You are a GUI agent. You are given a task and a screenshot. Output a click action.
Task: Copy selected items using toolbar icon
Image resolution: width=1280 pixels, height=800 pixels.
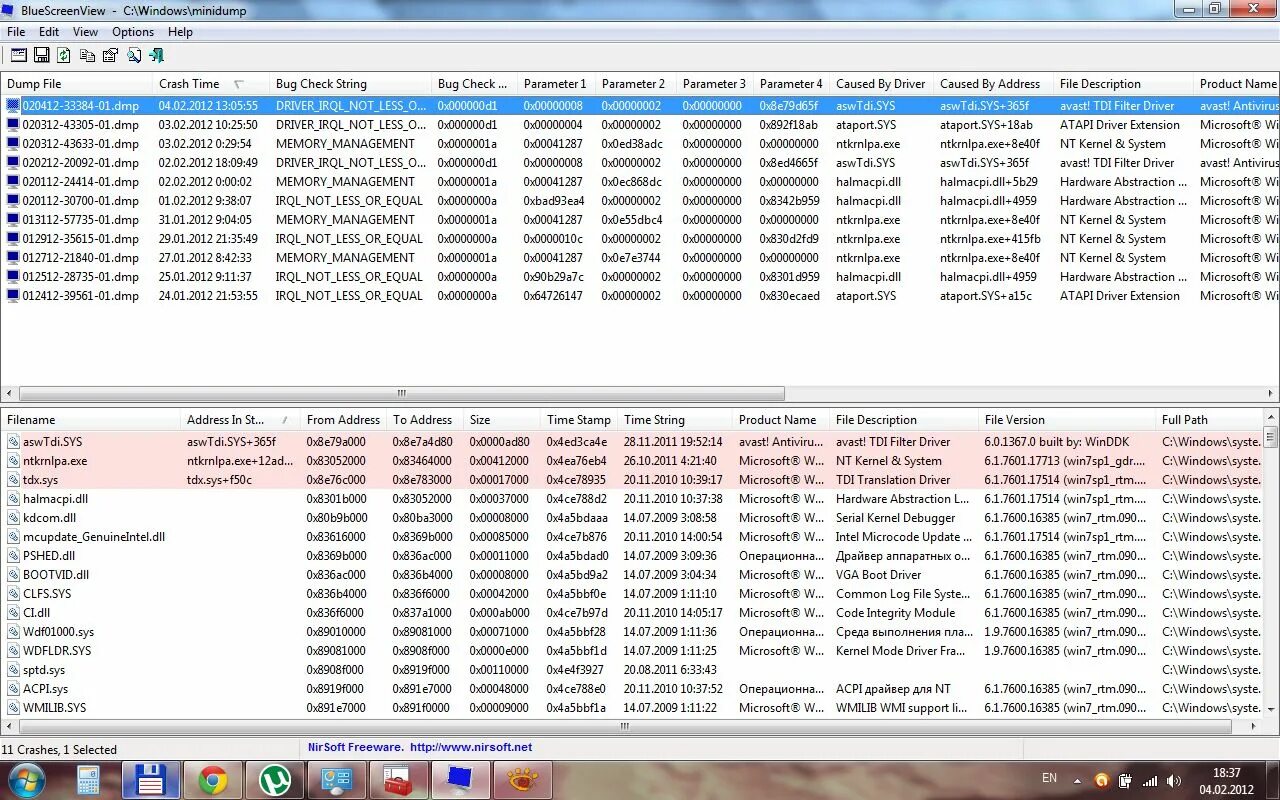[x=87, y=55]
